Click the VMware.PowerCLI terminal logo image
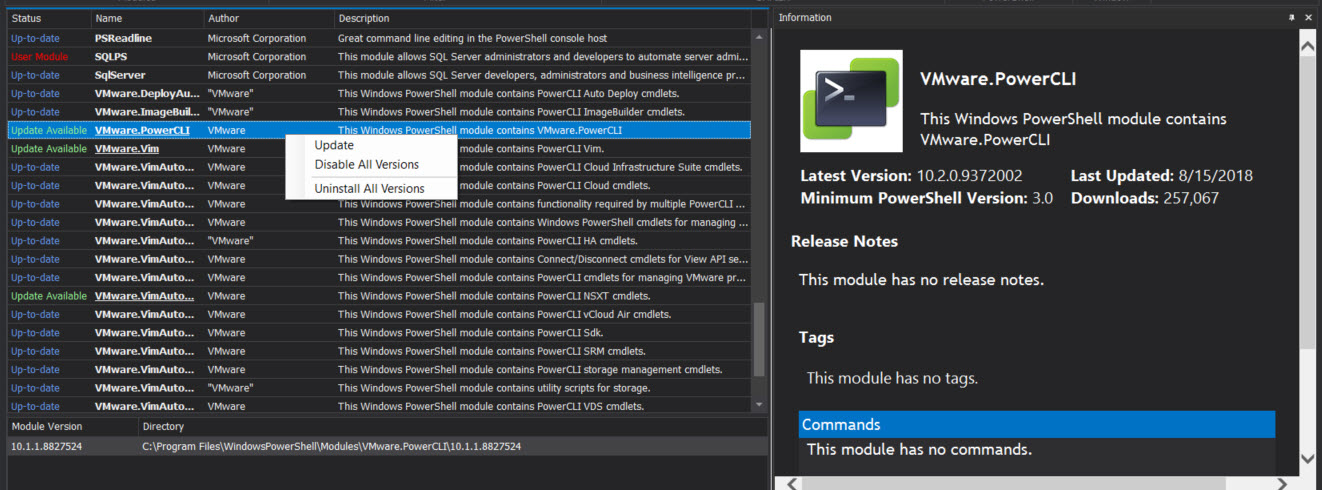Viewport: 1322px width, 490px height. click(852, 101)
